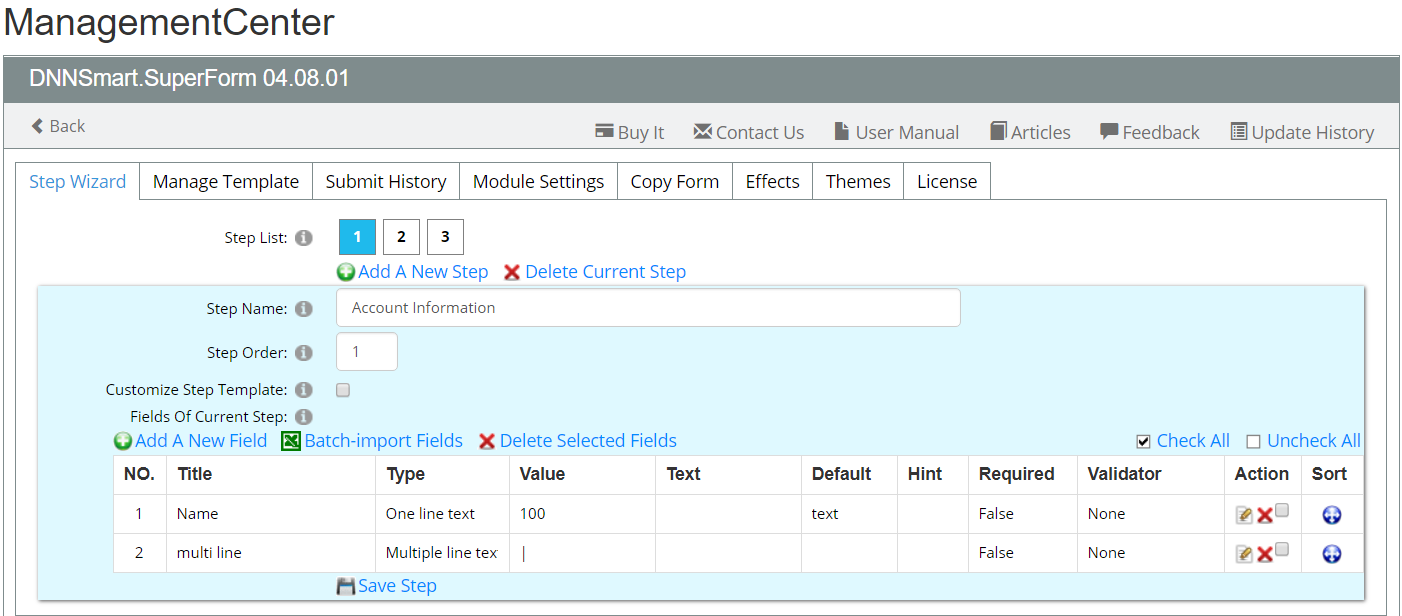Click the sort handle for multi line row
Screen dimensions: 1402x616
(x=1331, y=554)
